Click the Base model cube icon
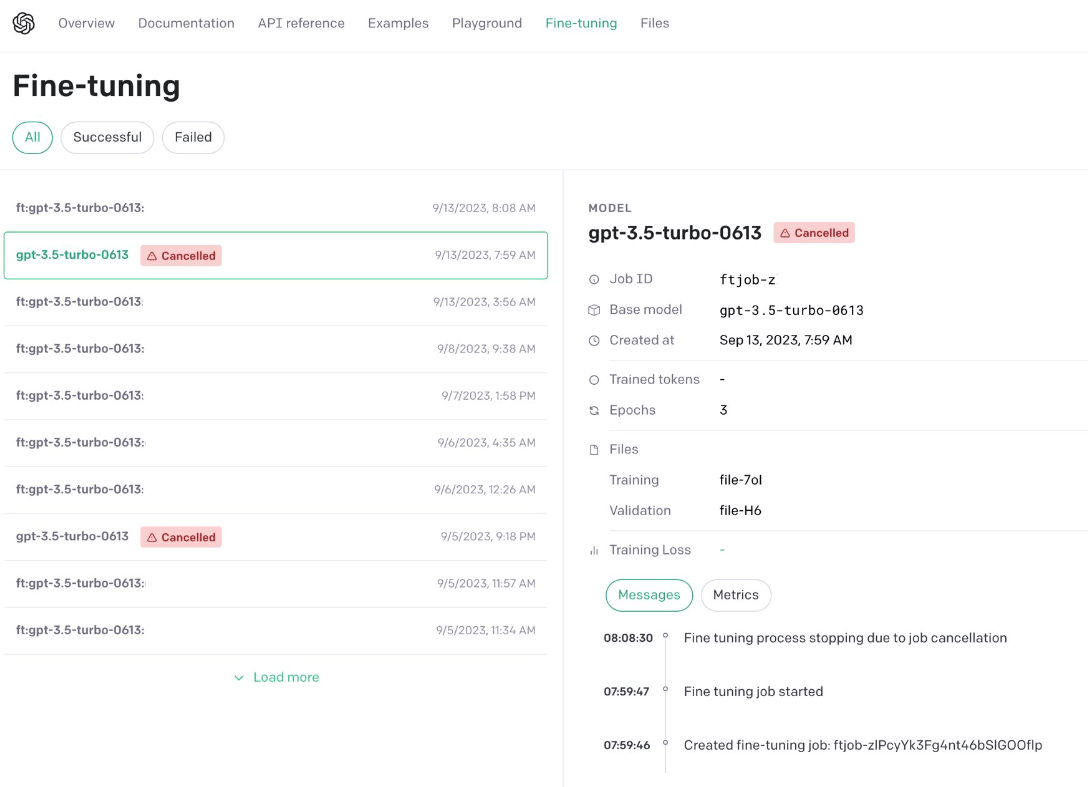Image resolution: width=1088 pixels, height=787 pixels. tap(594, 310)
